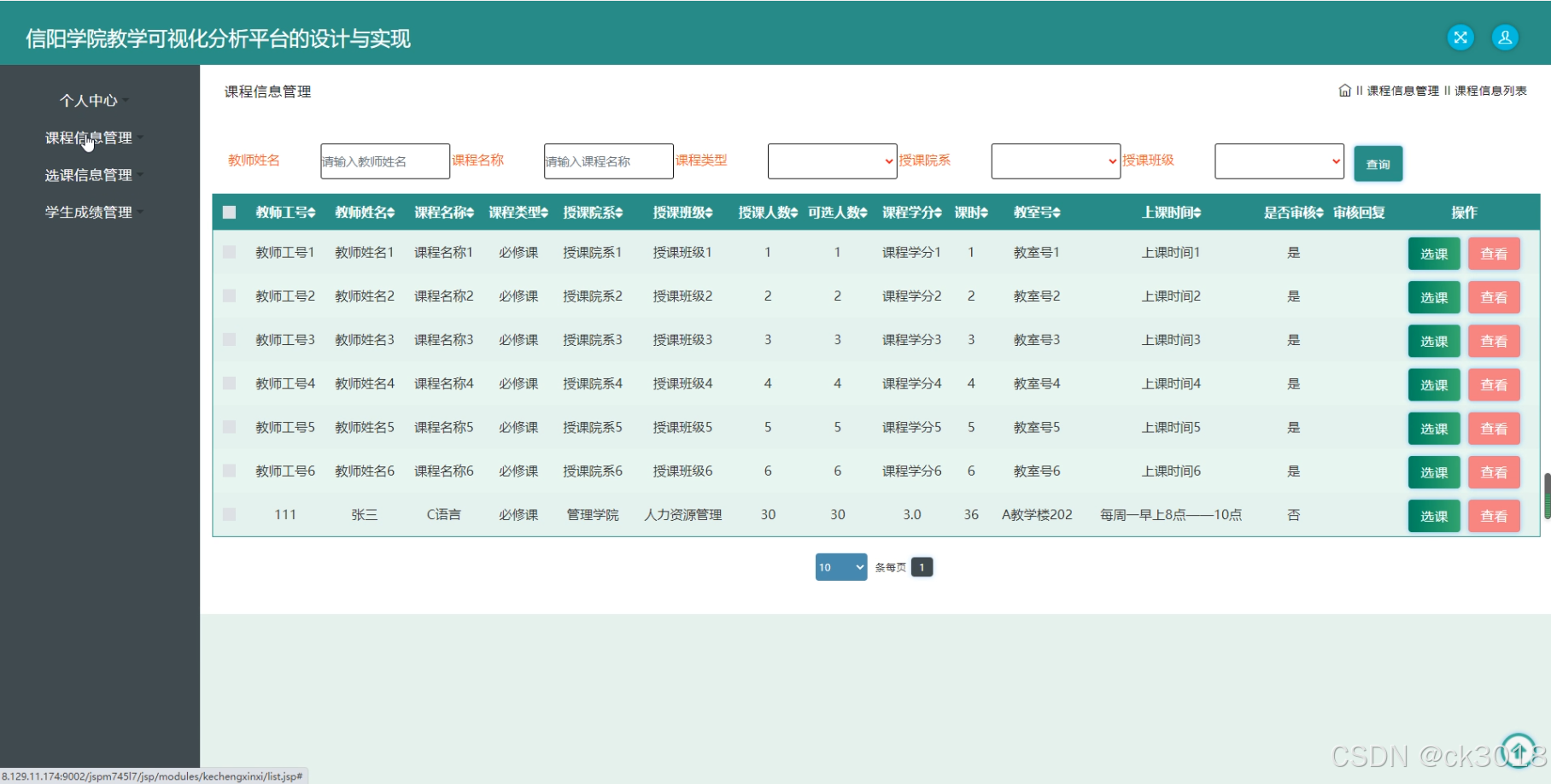The image size is (1551, 784).
Task: Sort by 教室号 column header
Action: tap(1037, 213)
